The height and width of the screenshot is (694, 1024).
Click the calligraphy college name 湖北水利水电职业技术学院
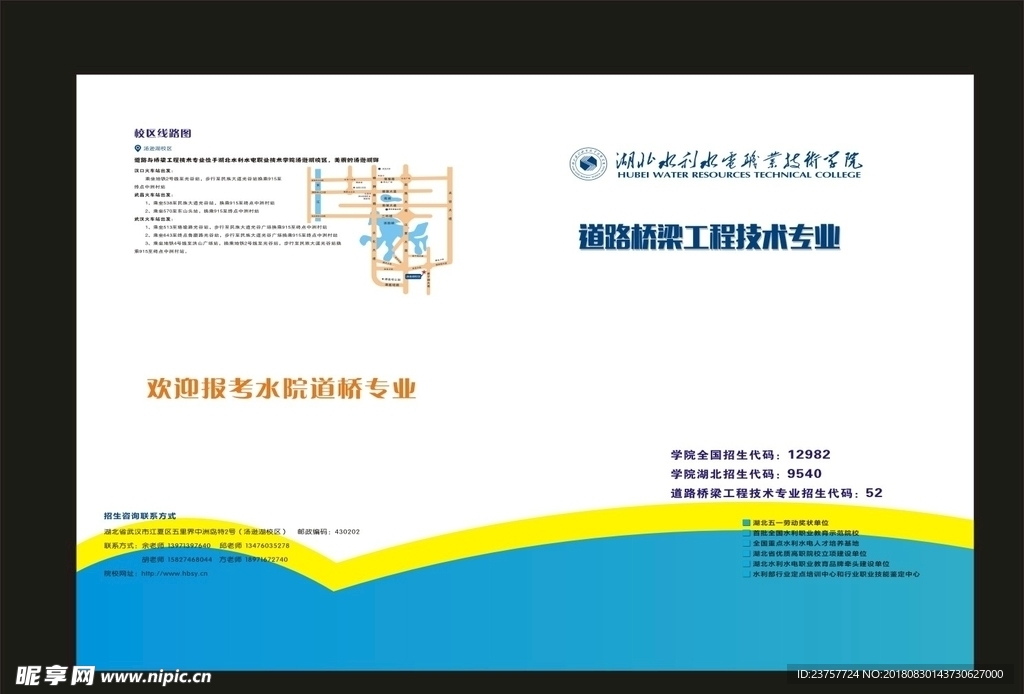(739, 160)
